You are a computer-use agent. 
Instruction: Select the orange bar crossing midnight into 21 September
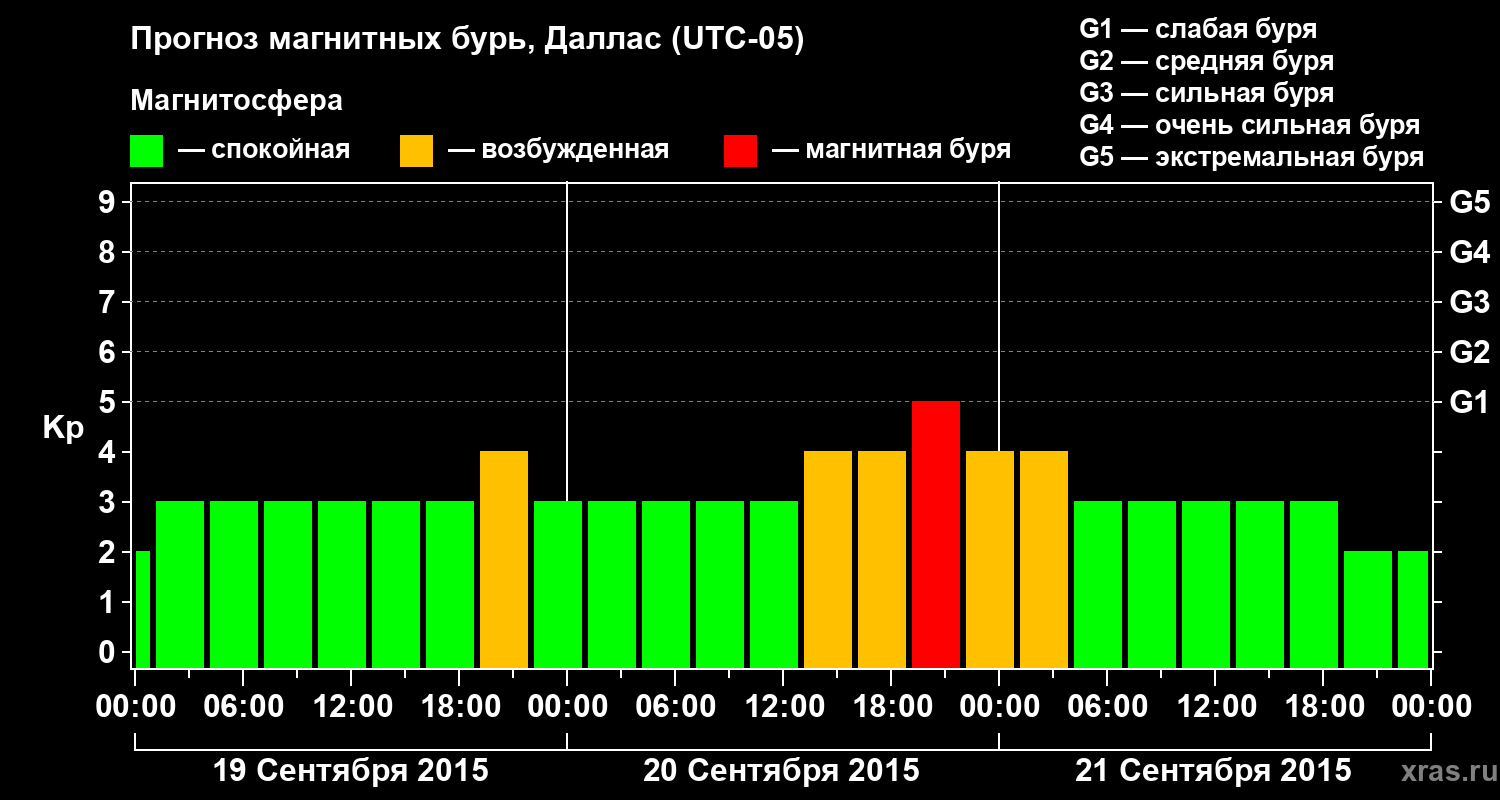990,560
